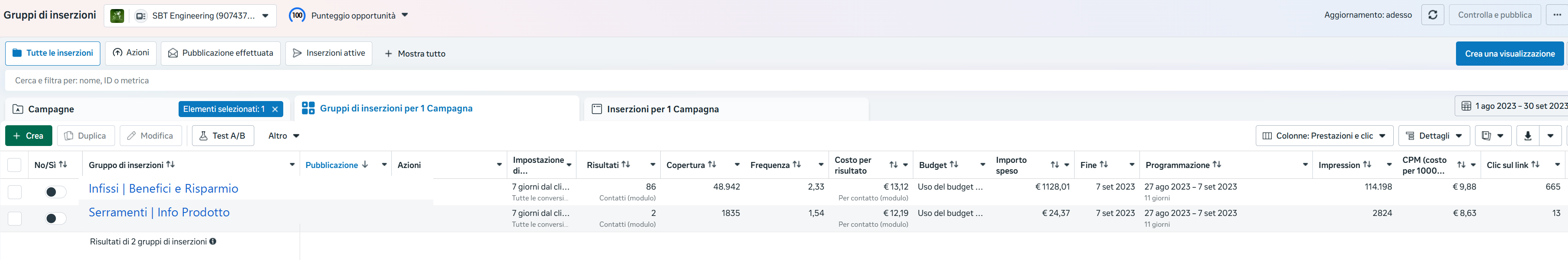Image resolution: width=1568 pixels, height=260 pixels.
Task: Sort by Impression column arrows
Action: (1367, 165)
